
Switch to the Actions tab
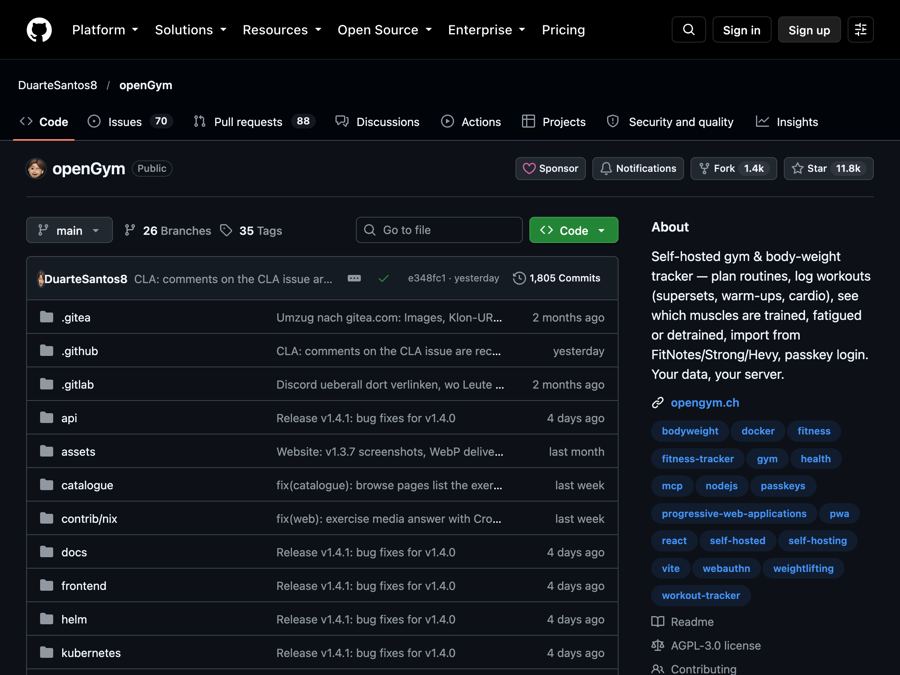pyautogui.click(x=471, y=122)
